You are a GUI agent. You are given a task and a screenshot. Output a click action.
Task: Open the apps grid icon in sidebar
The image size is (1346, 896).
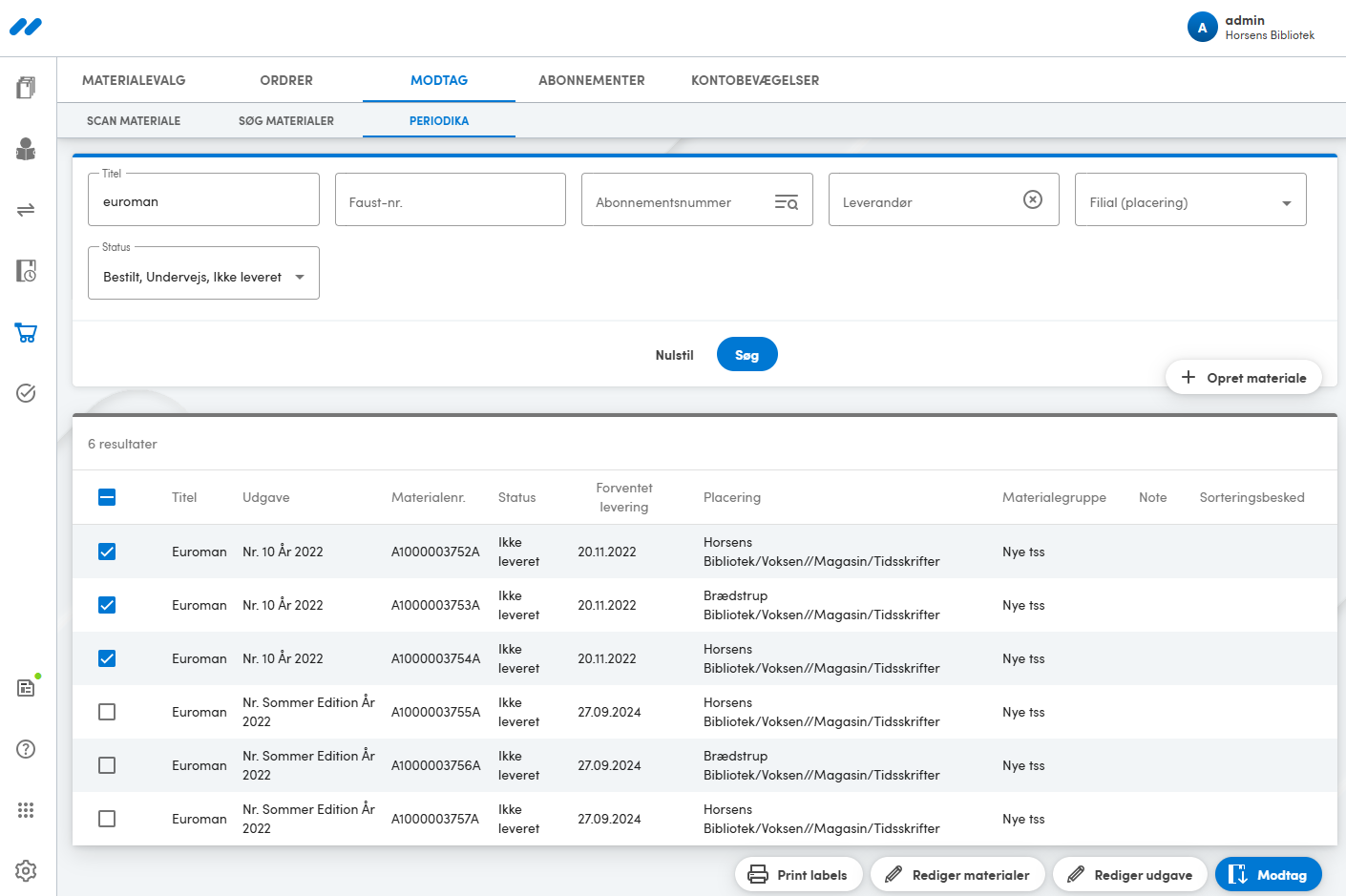[26, 810]
